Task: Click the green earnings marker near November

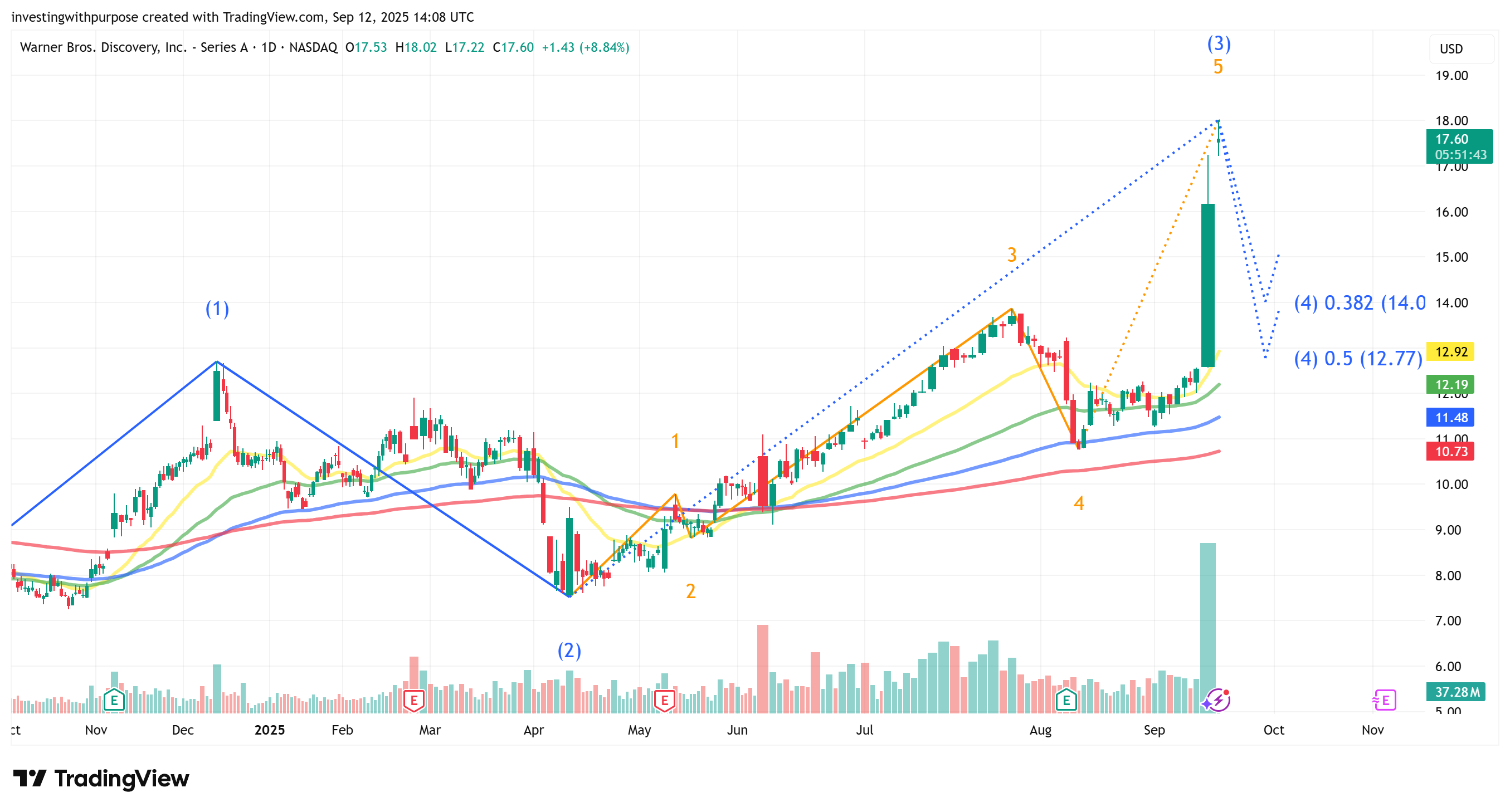Action: click(114, 700)
